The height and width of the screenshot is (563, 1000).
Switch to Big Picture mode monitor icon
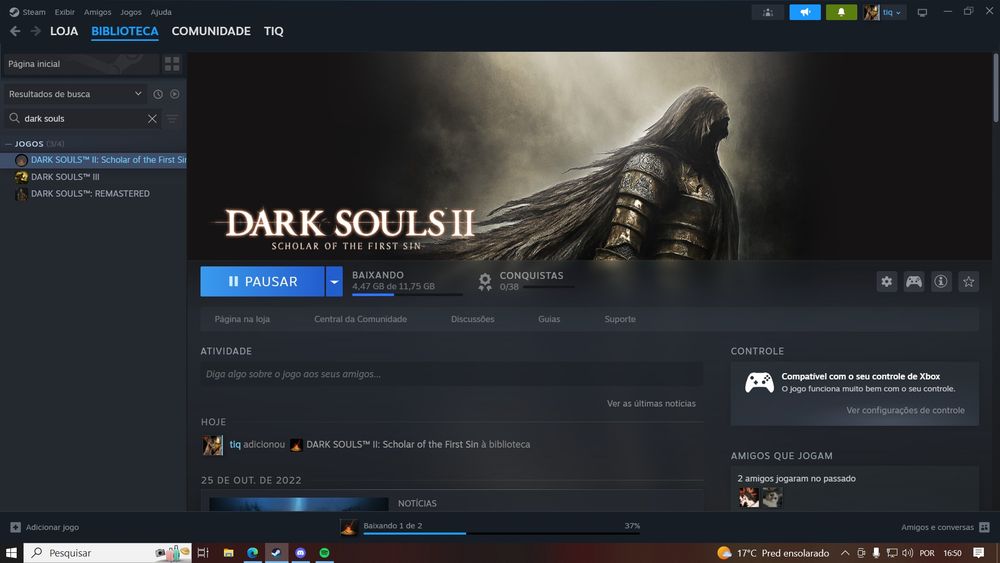point(922,12)
